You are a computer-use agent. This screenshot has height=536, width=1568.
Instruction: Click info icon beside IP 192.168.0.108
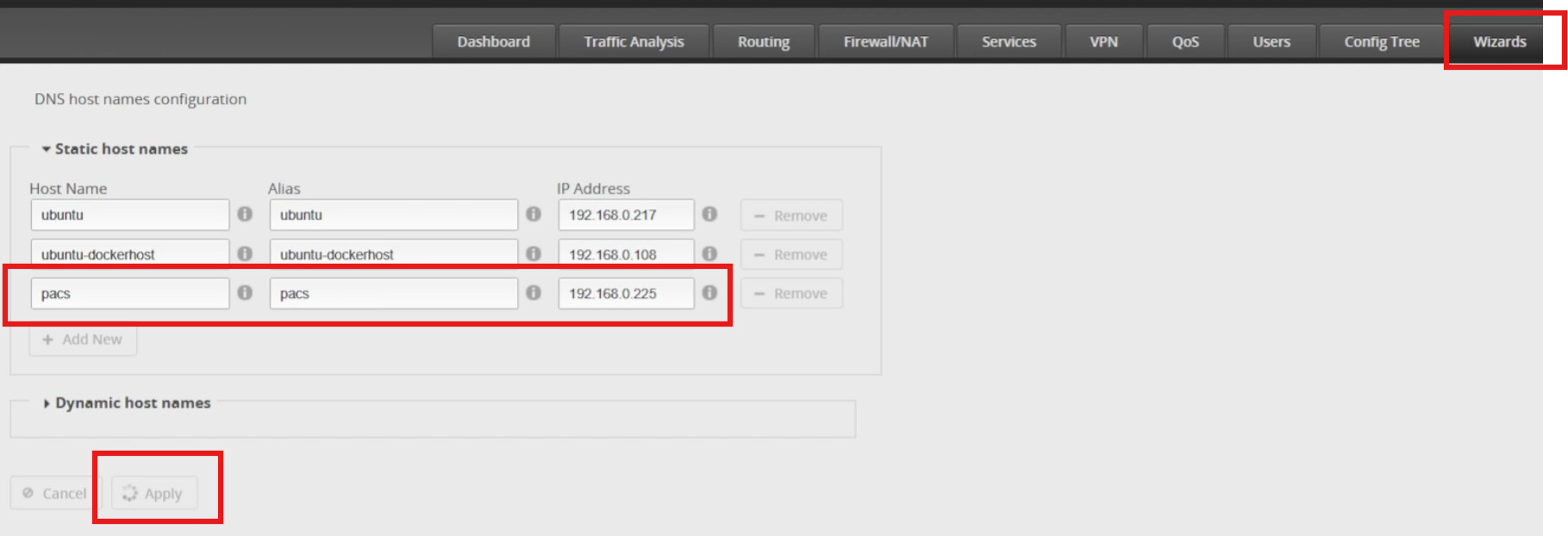pos(709,253)
